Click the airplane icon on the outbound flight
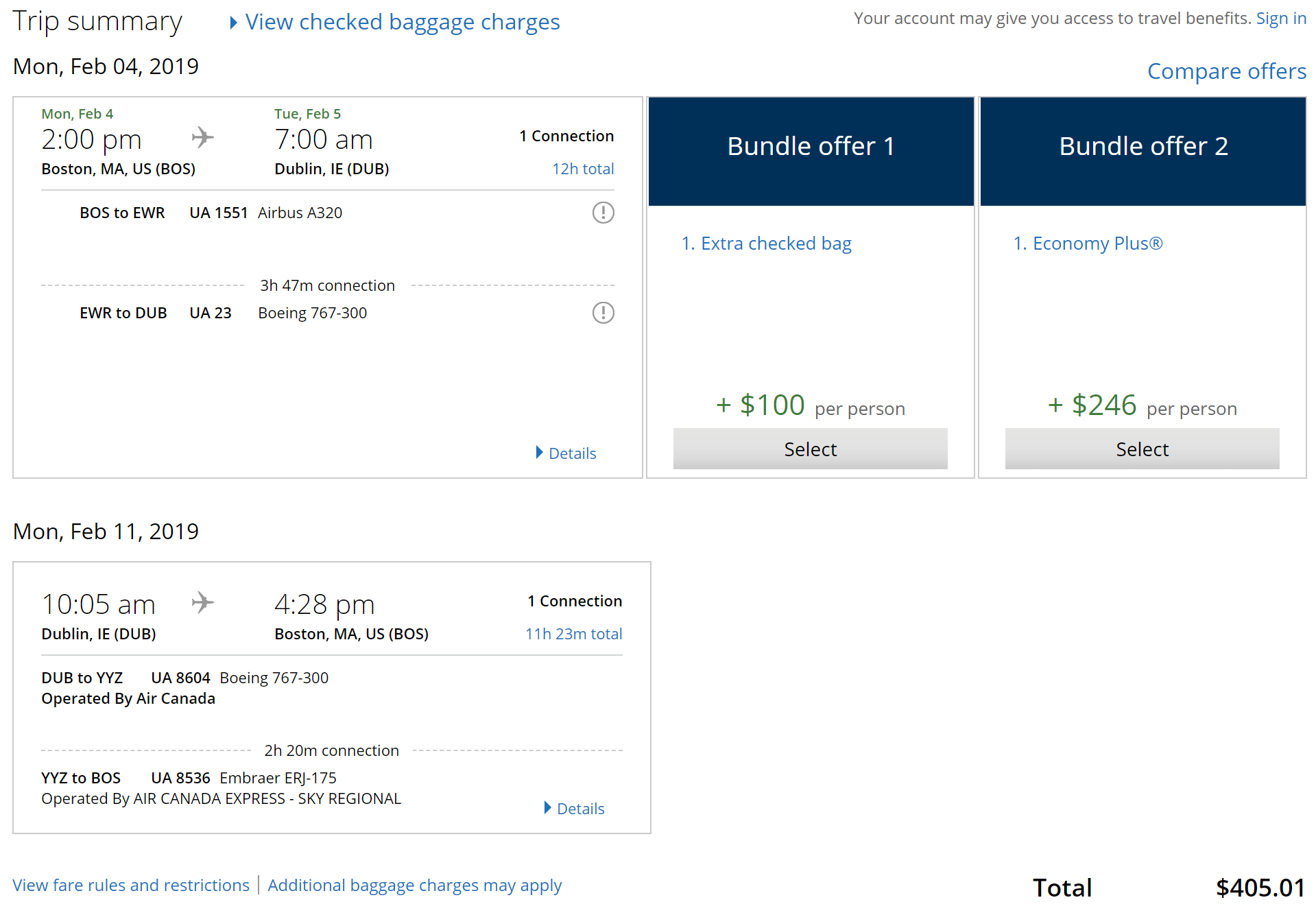The image size is (1316, 913). click(203, 137)
